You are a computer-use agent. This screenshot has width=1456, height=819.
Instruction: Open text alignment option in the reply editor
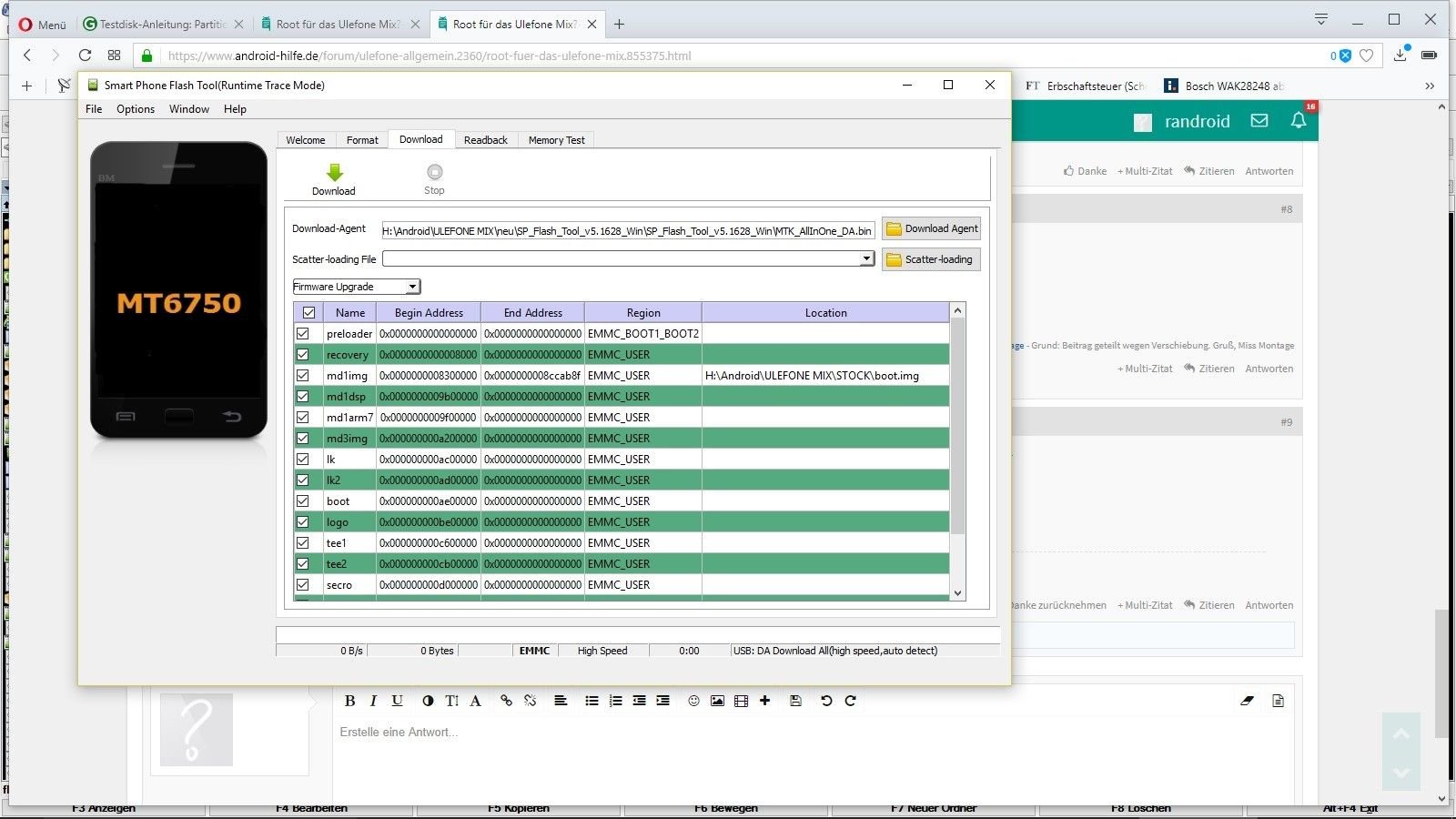[561, 701]
